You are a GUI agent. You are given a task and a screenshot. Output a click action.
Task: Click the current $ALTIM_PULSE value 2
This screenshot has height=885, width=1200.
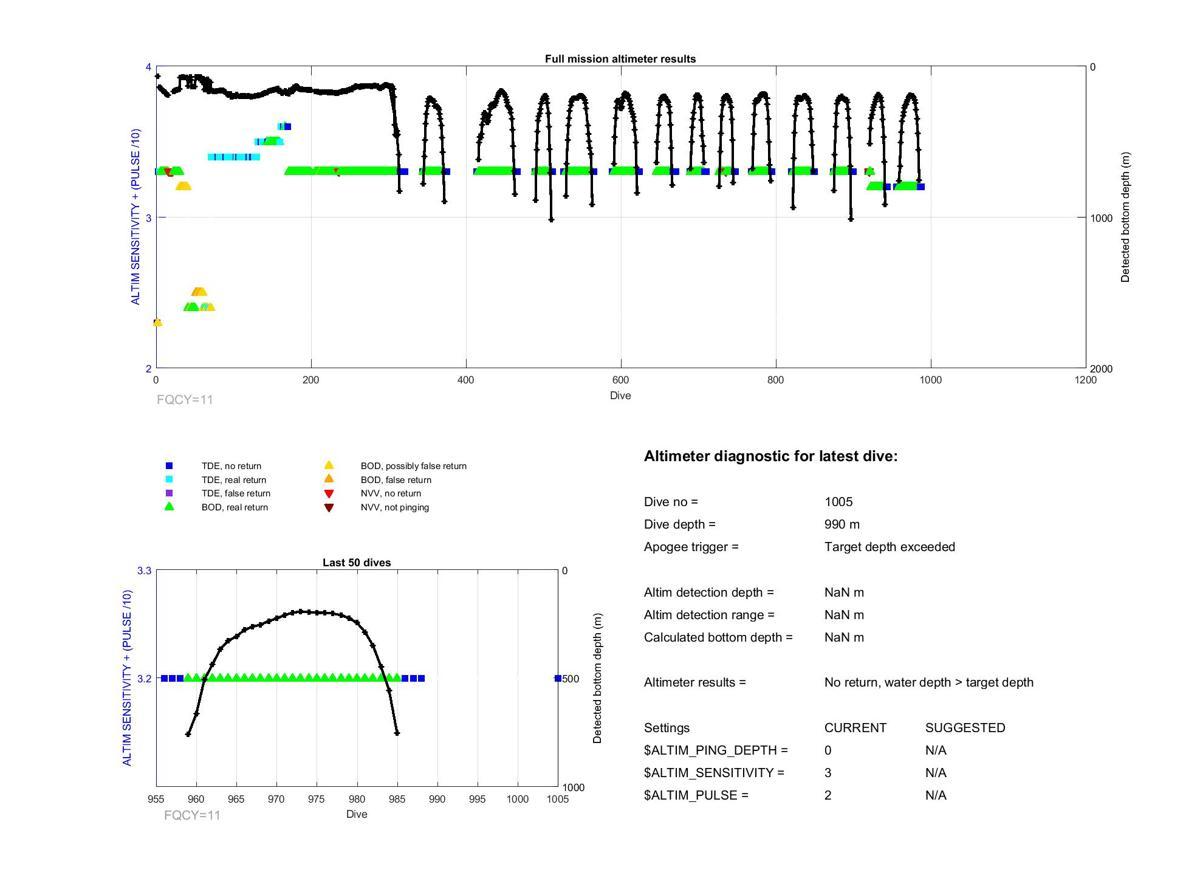pyautogui.click(x=828, y=795)
